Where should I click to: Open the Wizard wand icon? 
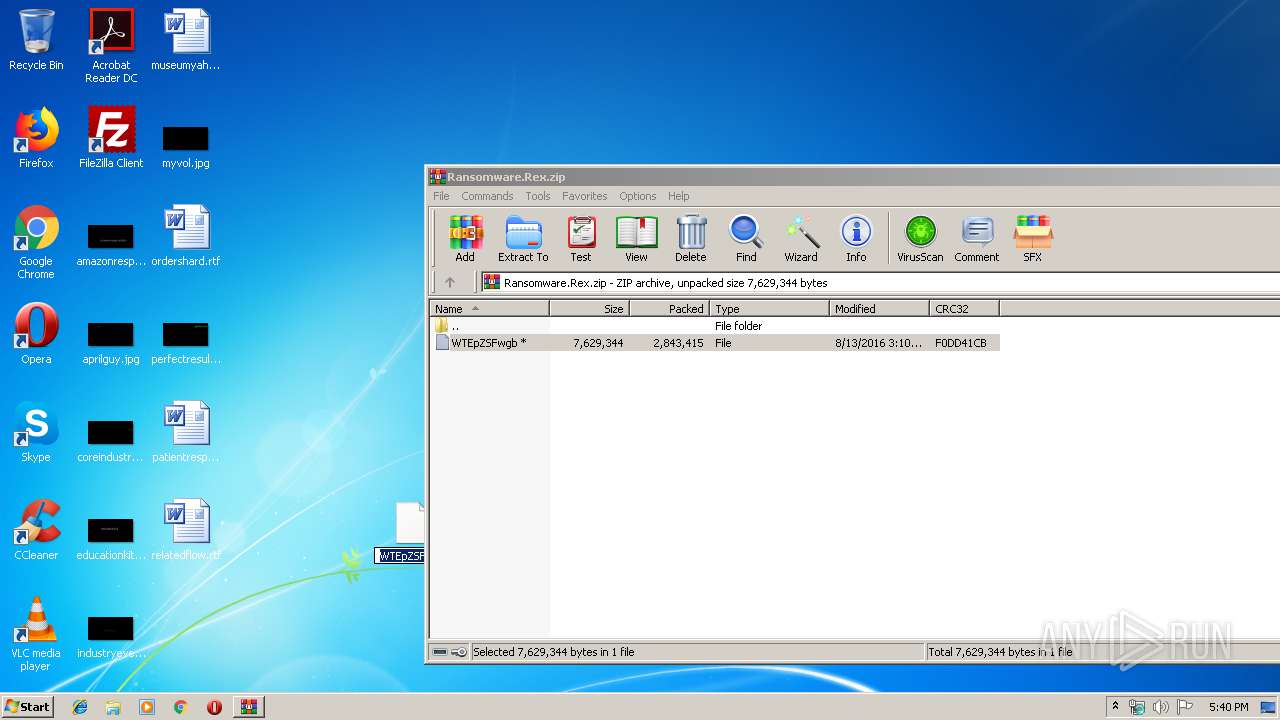801,239
